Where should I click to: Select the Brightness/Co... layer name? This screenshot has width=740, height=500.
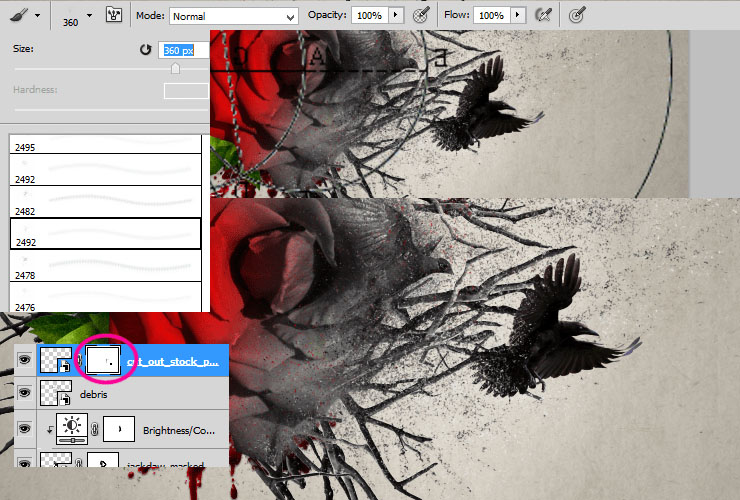pos(179,431)
